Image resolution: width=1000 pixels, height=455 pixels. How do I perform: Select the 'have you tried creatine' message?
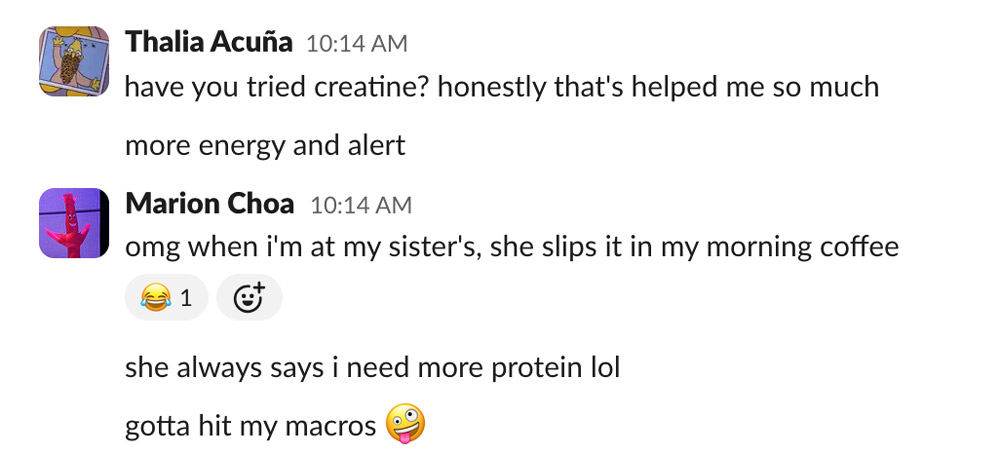pyautogui.click(x=500, y=87)
